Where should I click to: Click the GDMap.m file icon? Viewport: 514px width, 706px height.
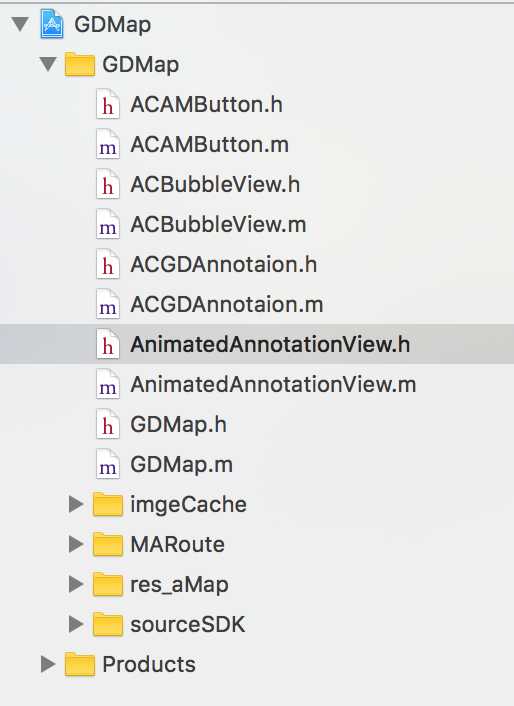click(x=108, y=465)
